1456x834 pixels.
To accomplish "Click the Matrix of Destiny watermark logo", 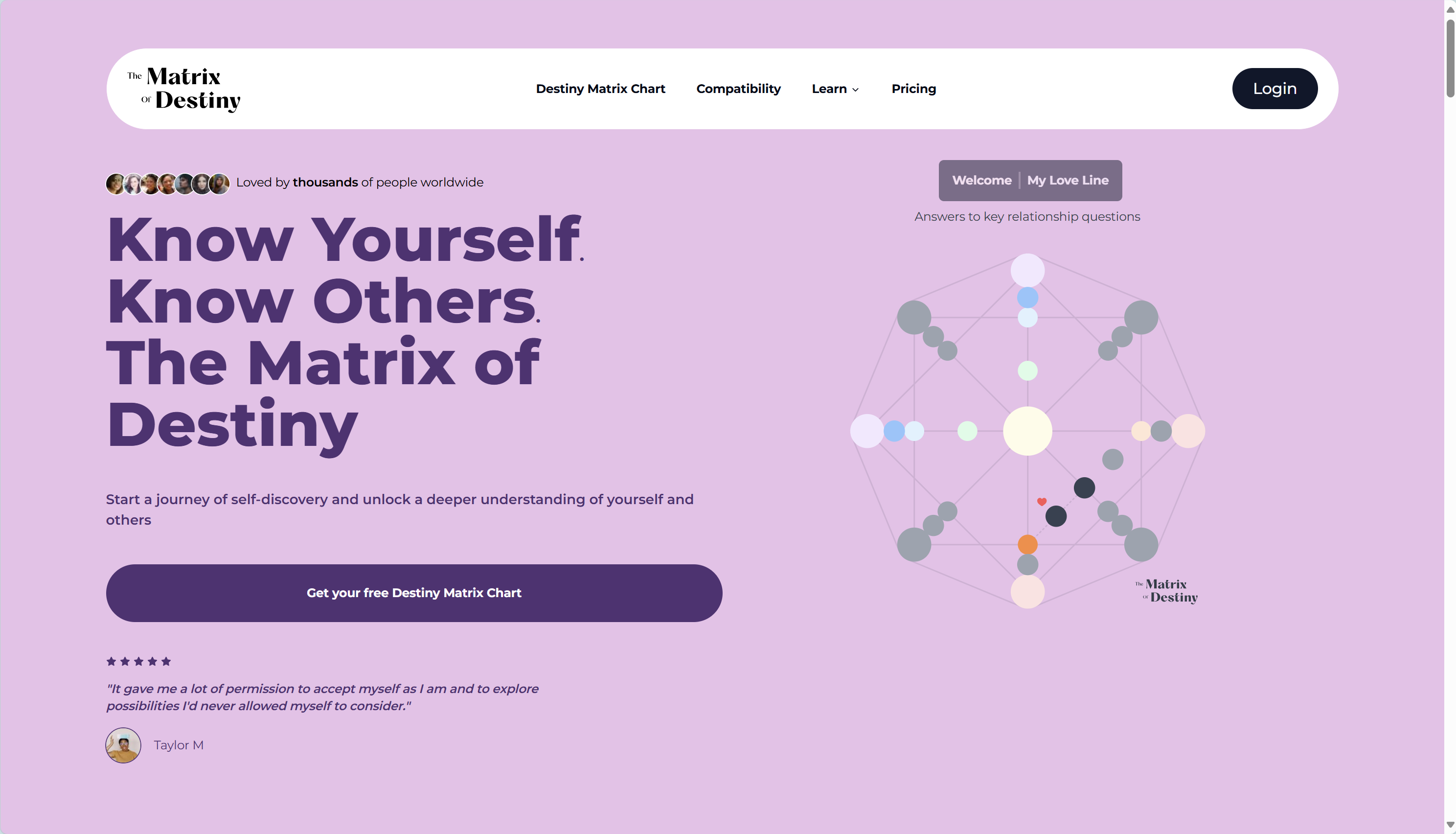I will click(1166, 591).
